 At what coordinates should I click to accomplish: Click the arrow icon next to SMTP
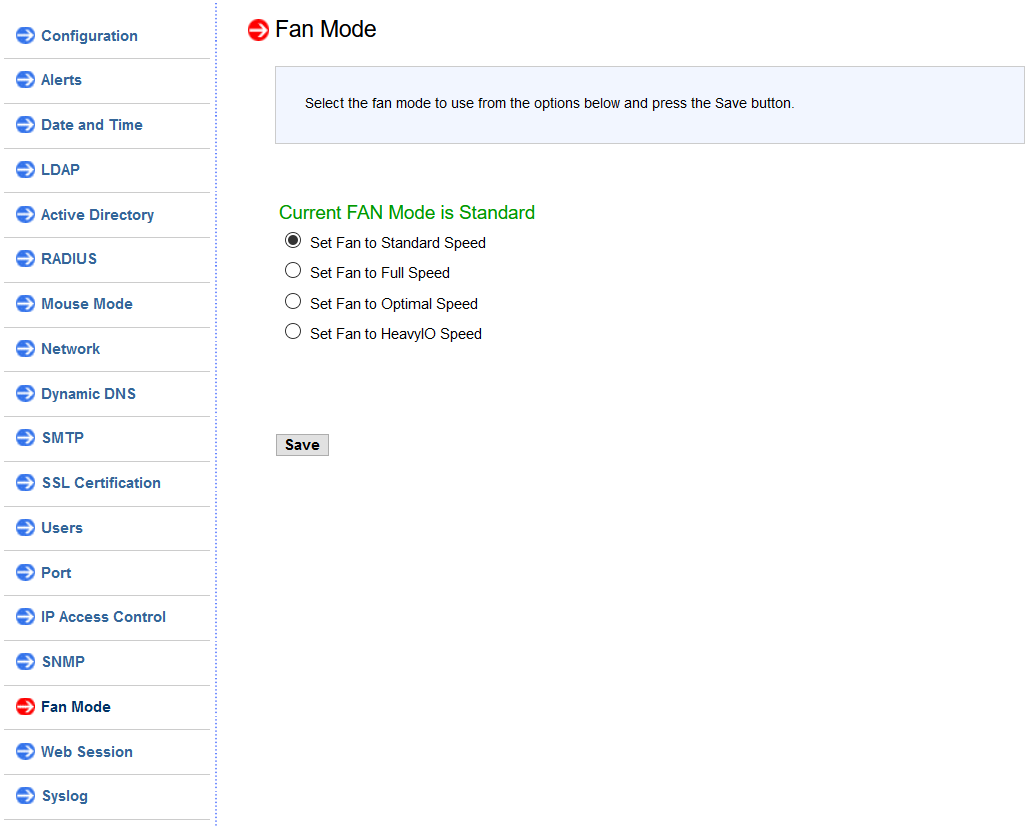[x=25, y=438]
